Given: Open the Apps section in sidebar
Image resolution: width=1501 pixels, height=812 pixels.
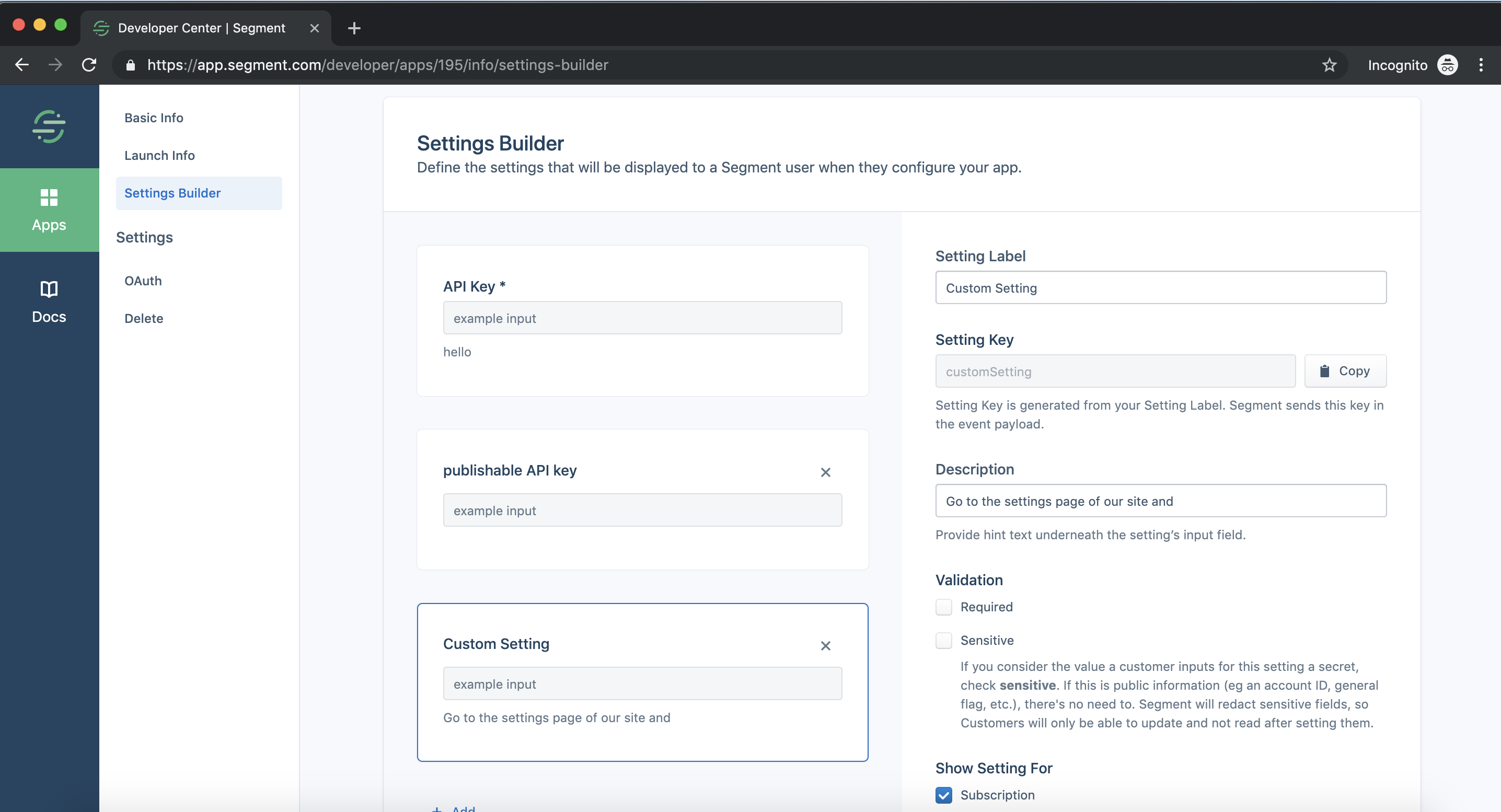Looking at the screenshot, I should (49, 210).
